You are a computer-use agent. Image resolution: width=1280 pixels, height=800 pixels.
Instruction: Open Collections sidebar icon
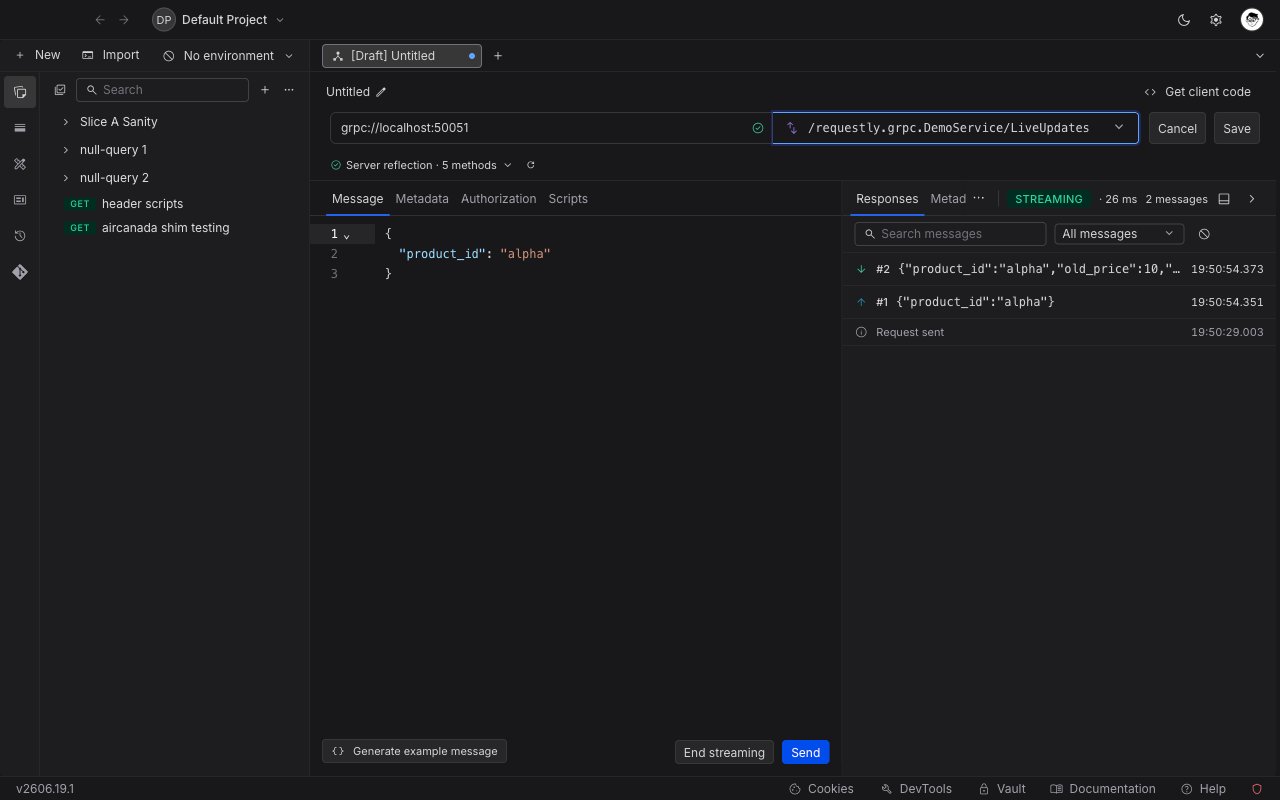coord(20,92)
